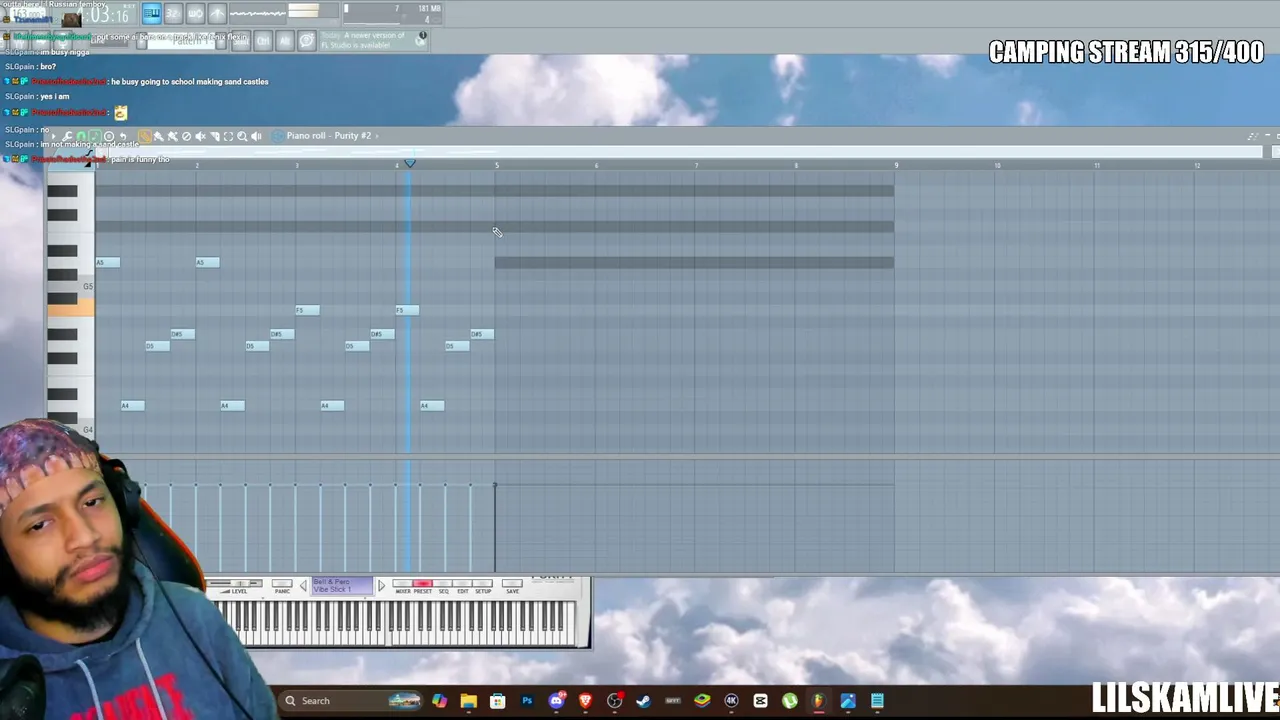Click the step sequencer button in top toolbar
The height and width of the screenshot is (720, 1280).
pyautogui.click(x=173, y=13)
